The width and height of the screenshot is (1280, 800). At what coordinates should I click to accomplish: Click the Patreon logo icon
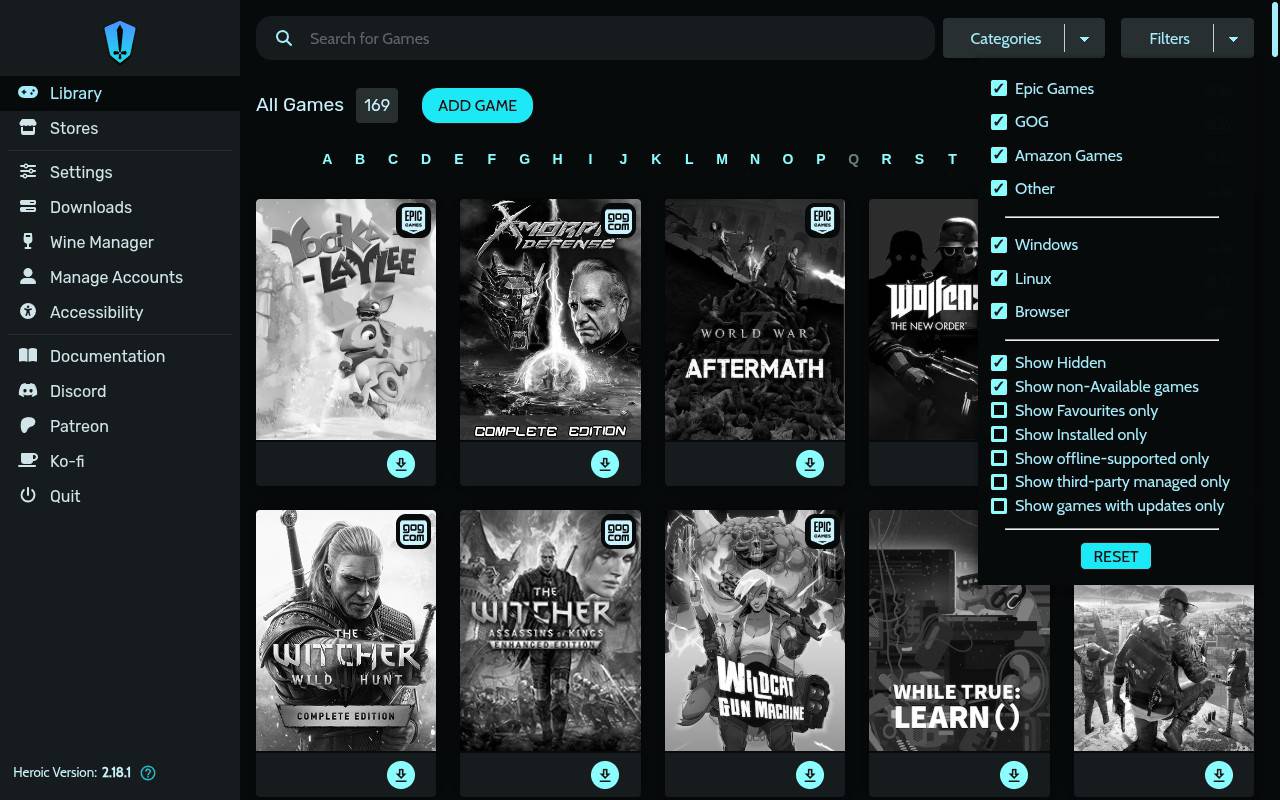pos(28,426)
